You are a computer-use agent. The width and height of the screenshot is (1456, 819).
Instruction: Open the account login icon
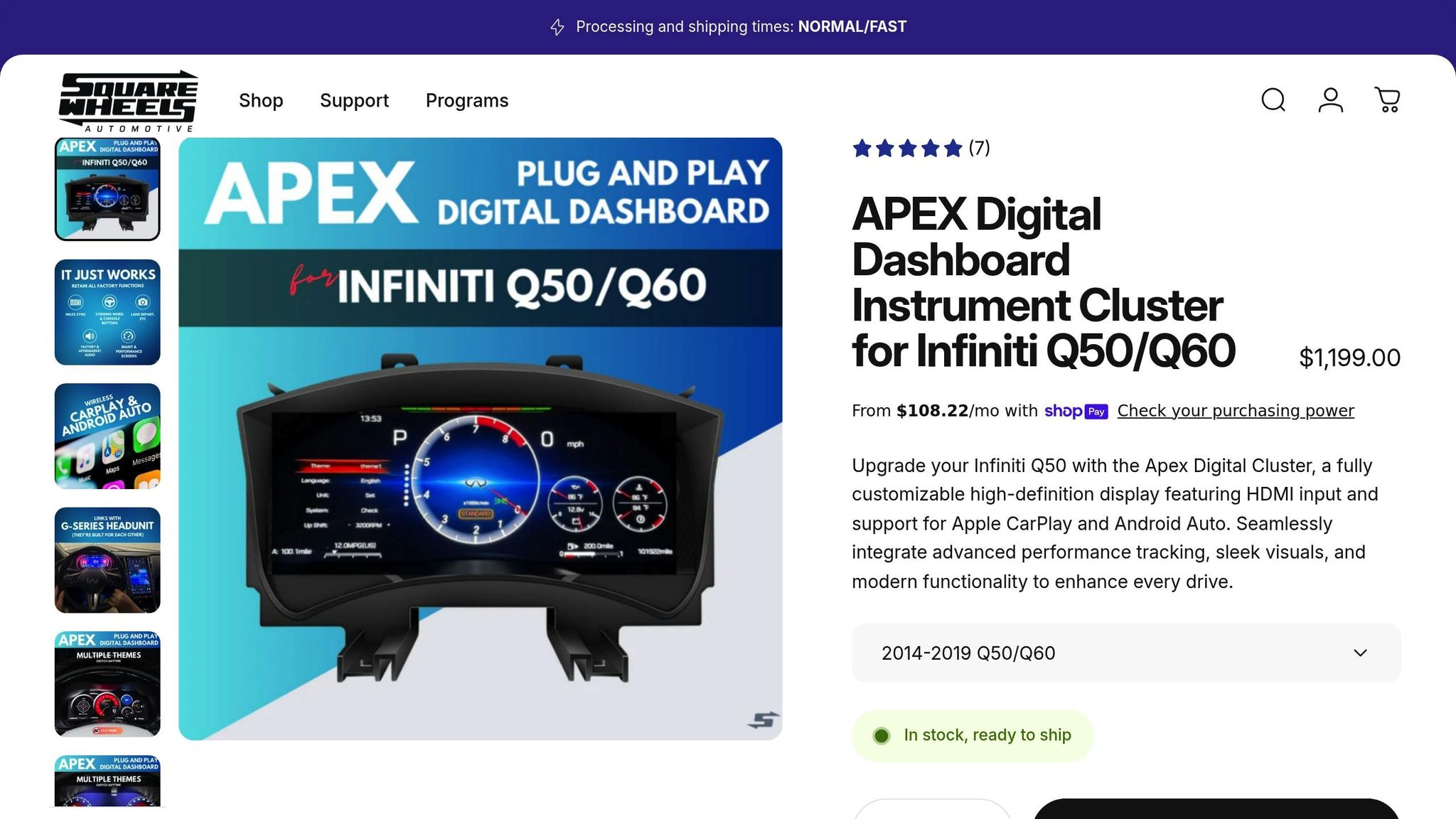[1330, 100]
